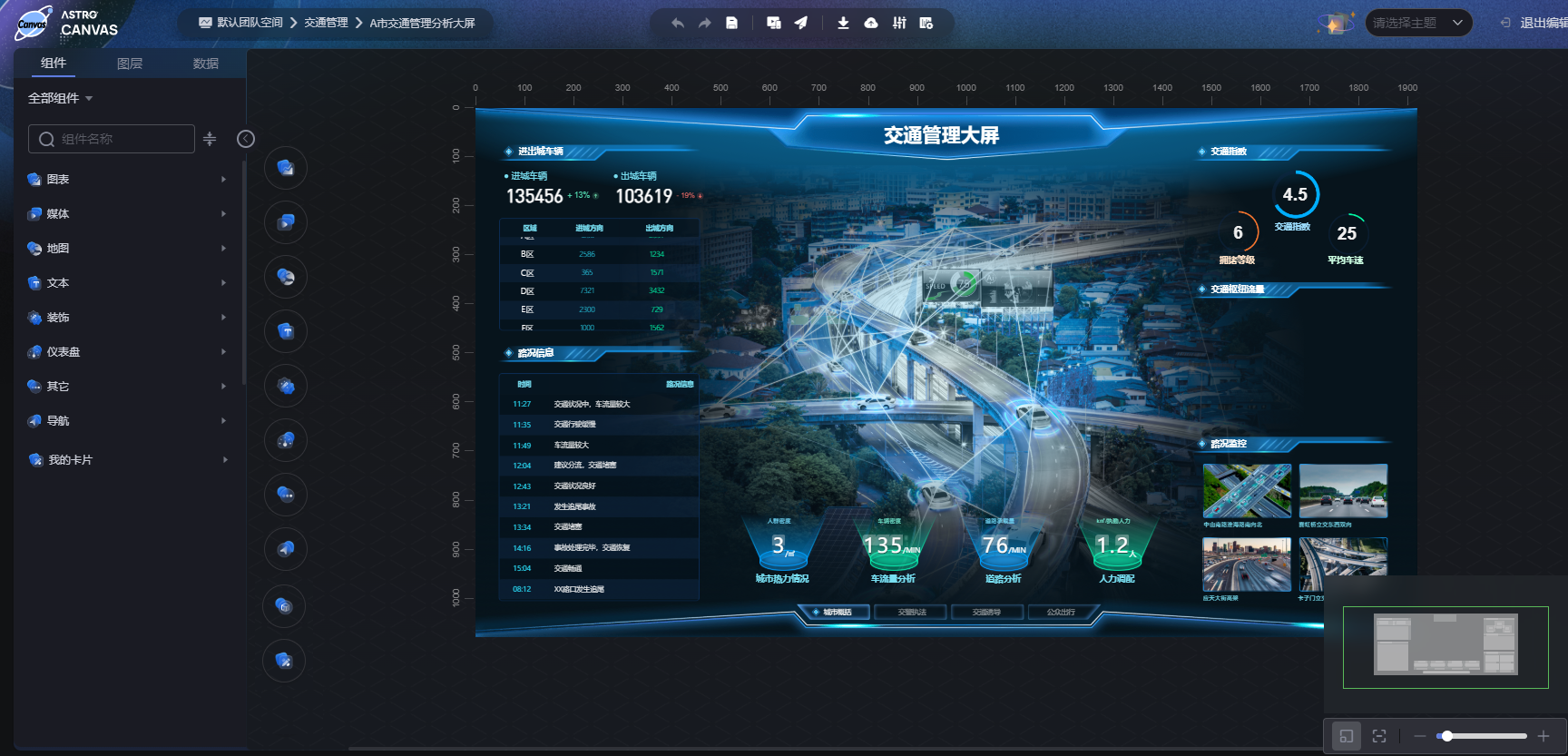The height and width of the screenshot is (756, 1568).
Task: Click the preview screens icon in toolbar
Action: (x=774, y=23)
